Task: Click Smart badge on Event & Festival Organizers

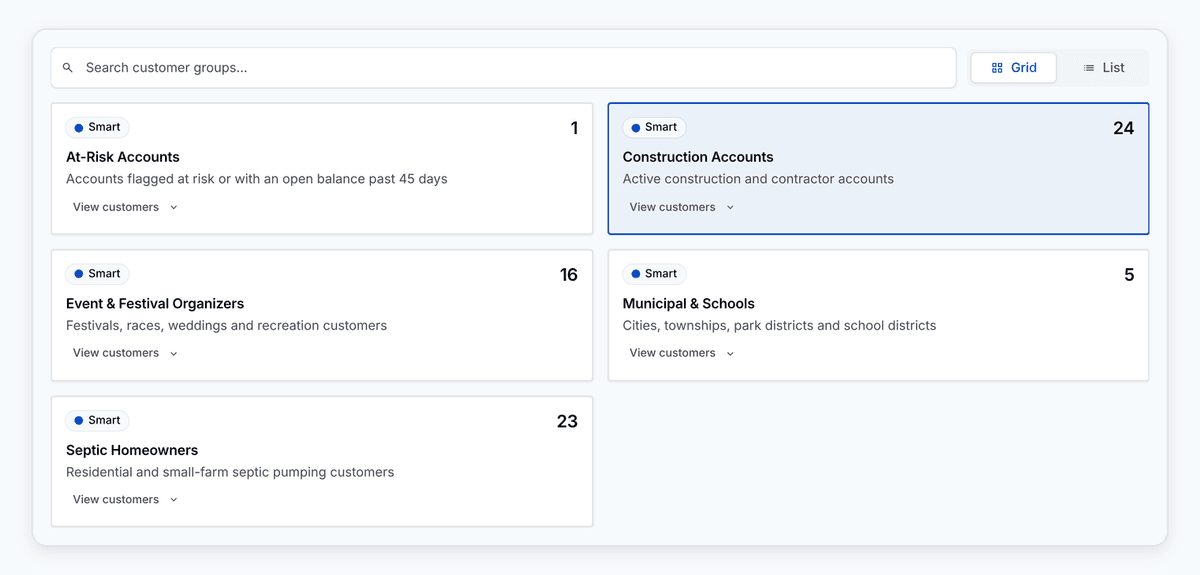Action: pos(97,273)
